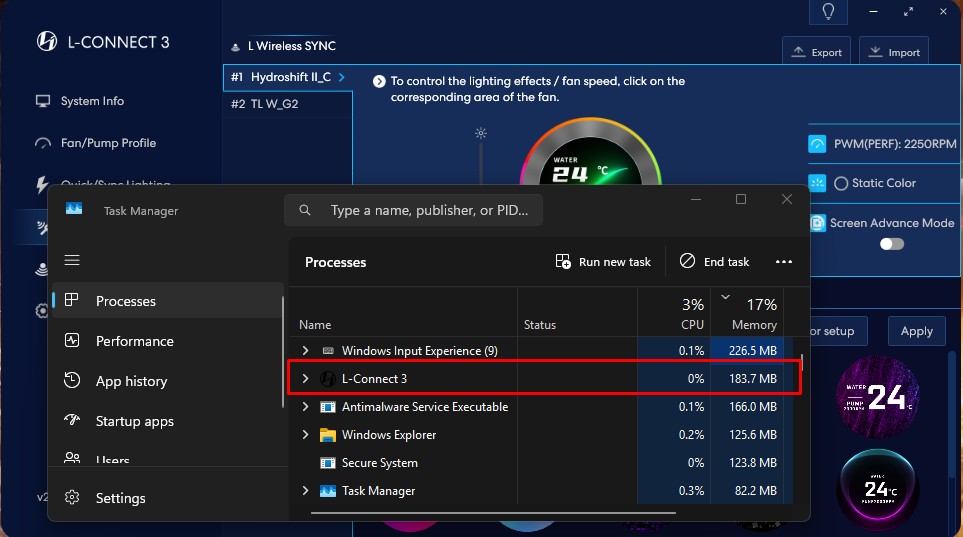Click Export button in L-Connect
The height and width of the screenshot is (537, 963).
click(816, 52)
